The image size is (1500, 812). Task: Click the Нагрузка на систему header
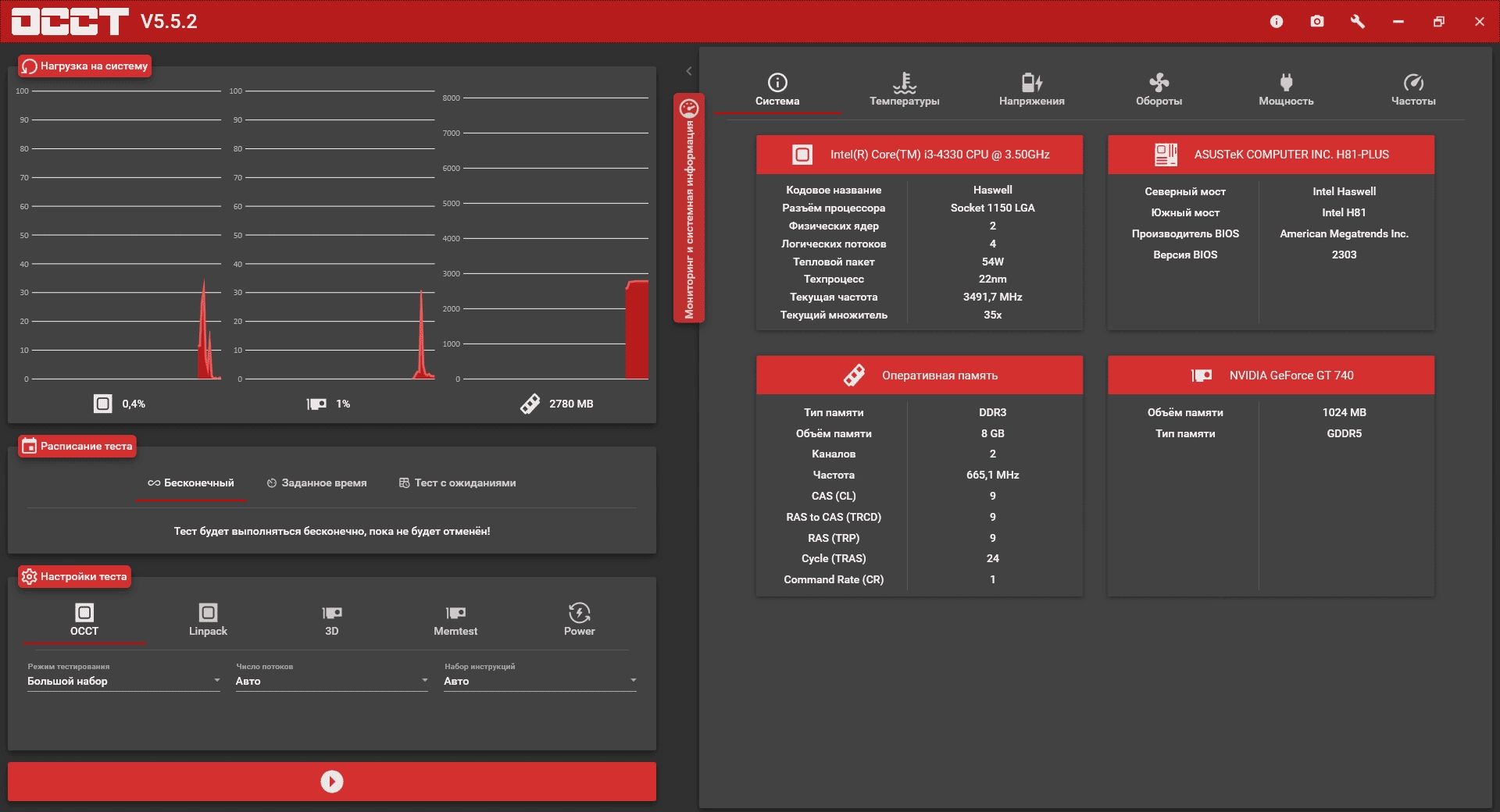pos(84,66)
